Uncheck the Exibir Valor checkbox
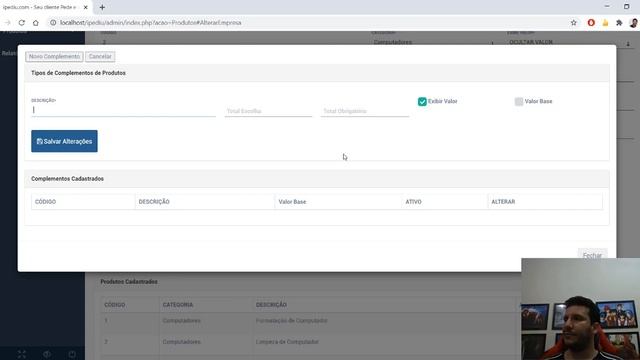Image resolution: width=640 pixels, height=360 pixels. coord(422,102)
